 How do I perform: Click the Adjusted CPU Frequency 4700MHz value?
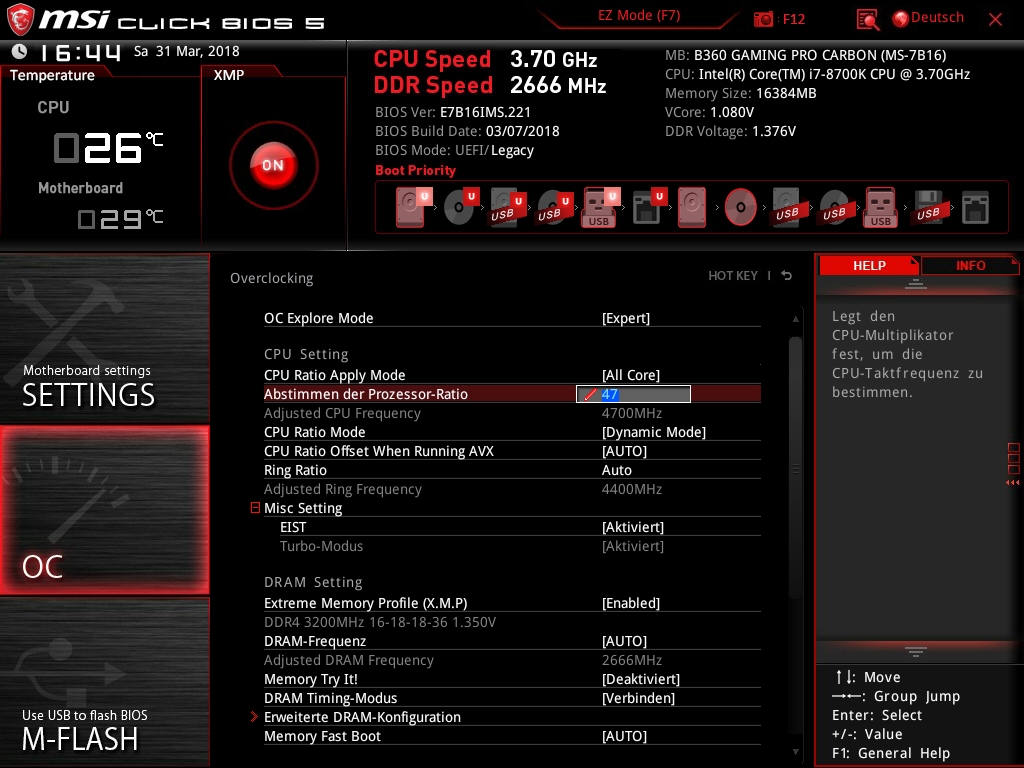pyautogui.click(x=632, y=413)
